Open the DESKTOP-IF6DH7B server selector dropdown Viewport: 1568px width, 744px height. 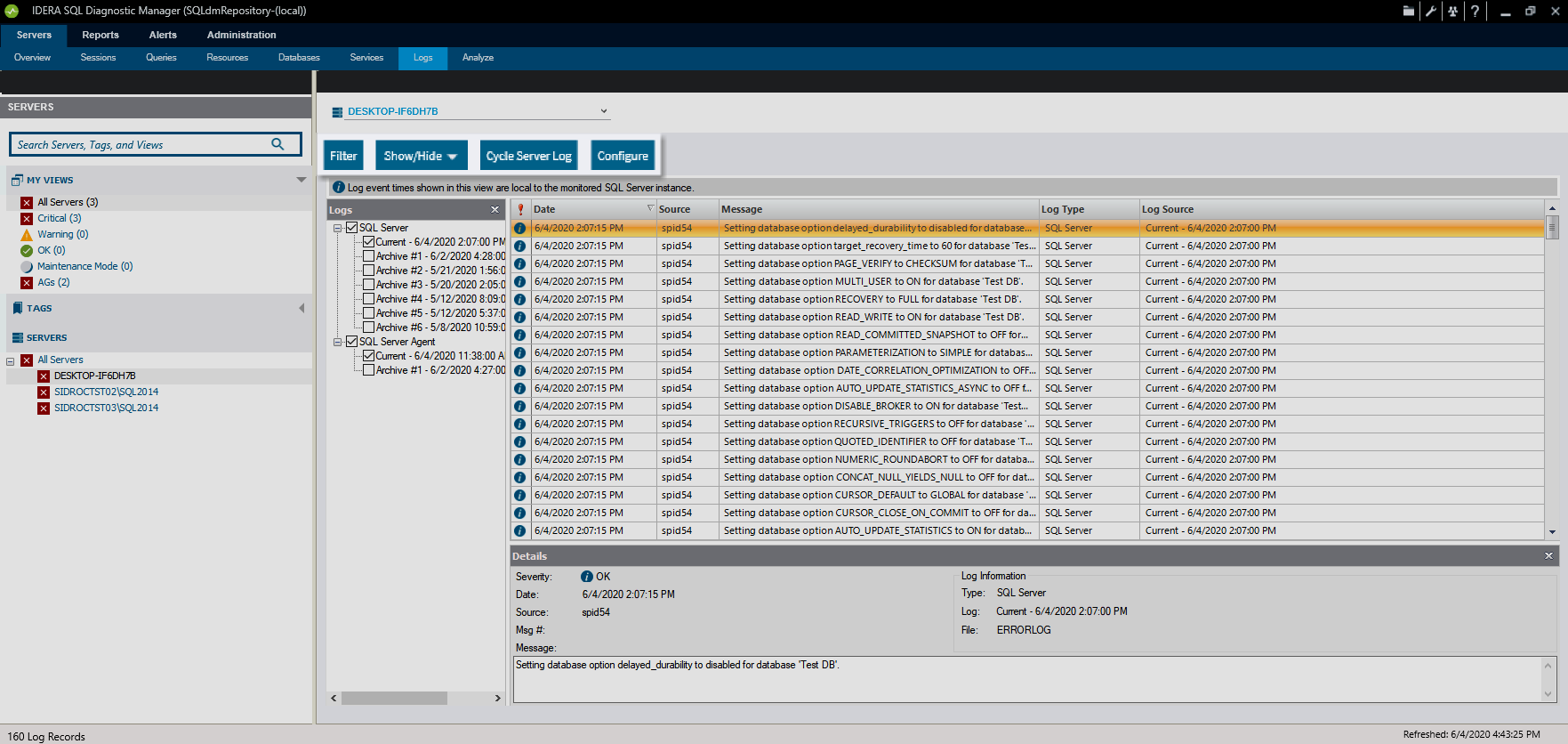point(603,111)
